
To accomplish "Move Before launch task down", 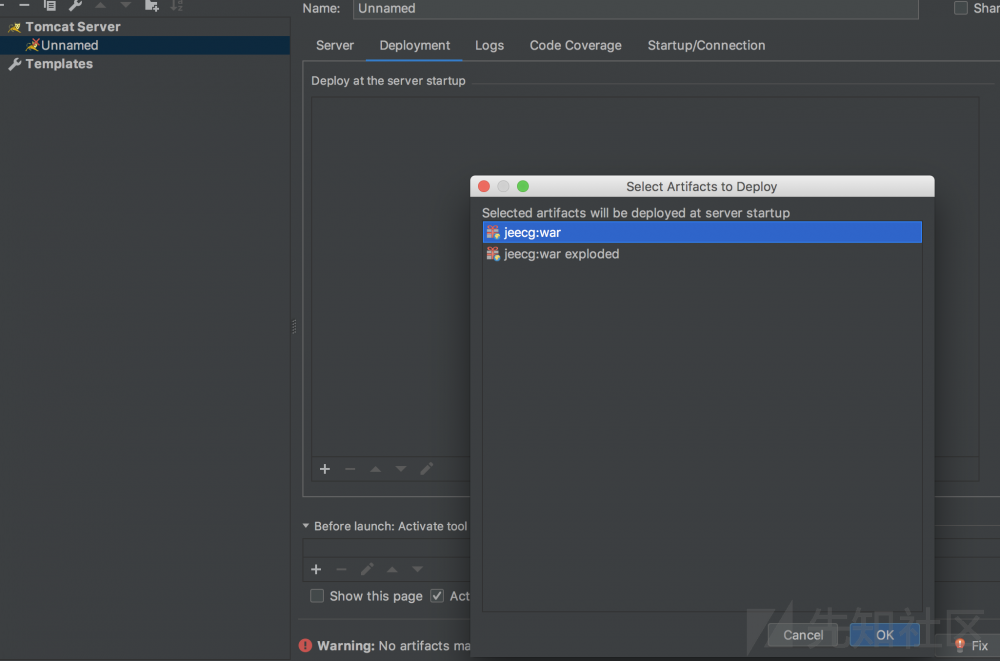I will point(417,569).
